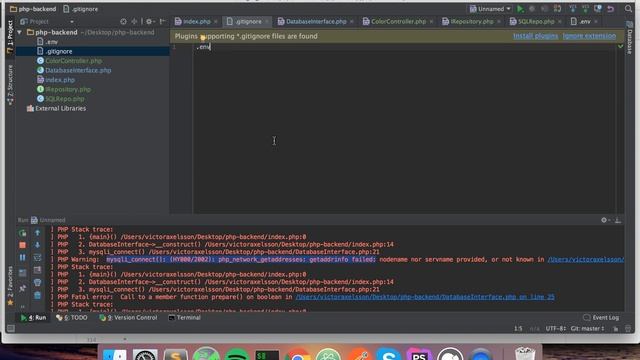Image resolution: width=640 pixels, height=360 pixels.
Task: Open Search Everywhere magnifier icon
Action: 629,9
